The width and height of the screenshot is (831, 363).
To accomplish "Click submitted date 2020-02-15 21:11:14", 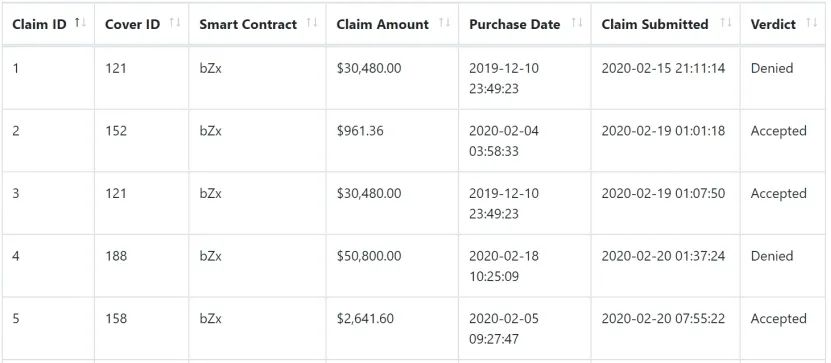I will tap(663, 68).
